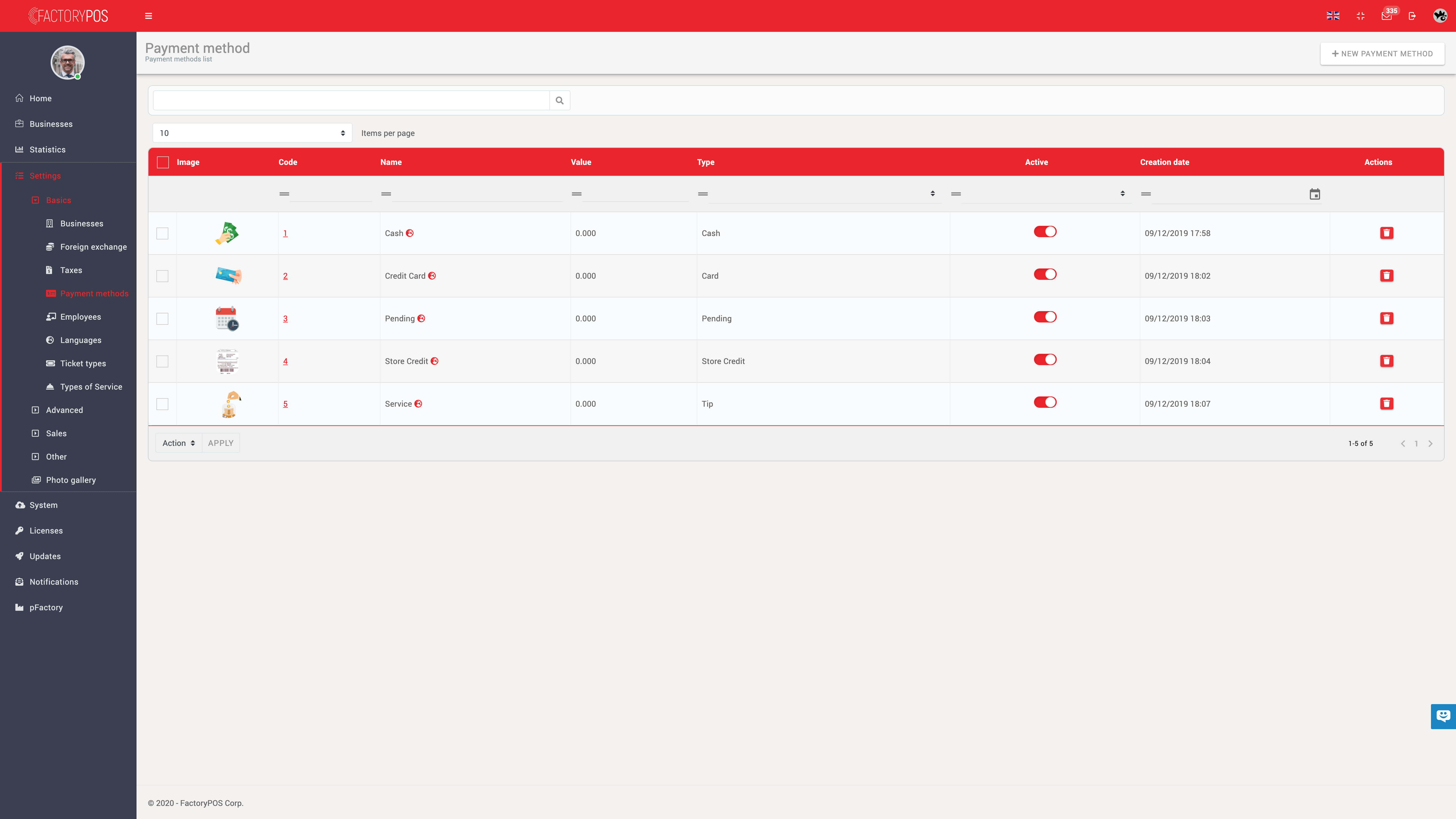Open Foreign exchange settings
Viewport: 1456px width, 819px height.
coord(93,247)
